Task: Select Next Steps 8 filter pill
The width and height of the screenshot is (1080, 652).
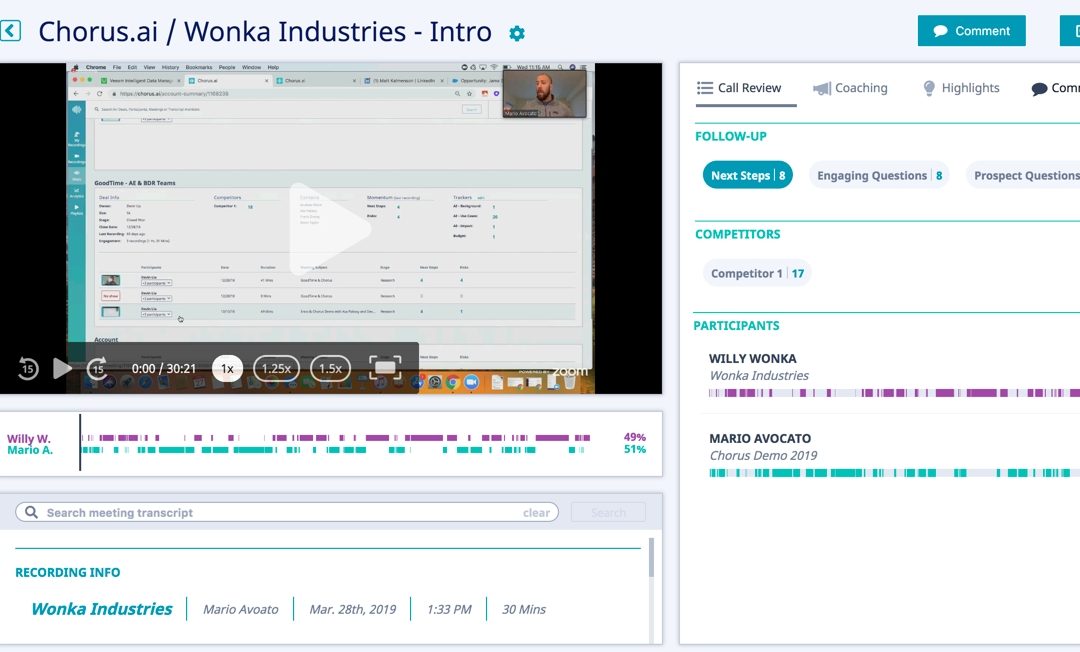Action: (747, 176)
